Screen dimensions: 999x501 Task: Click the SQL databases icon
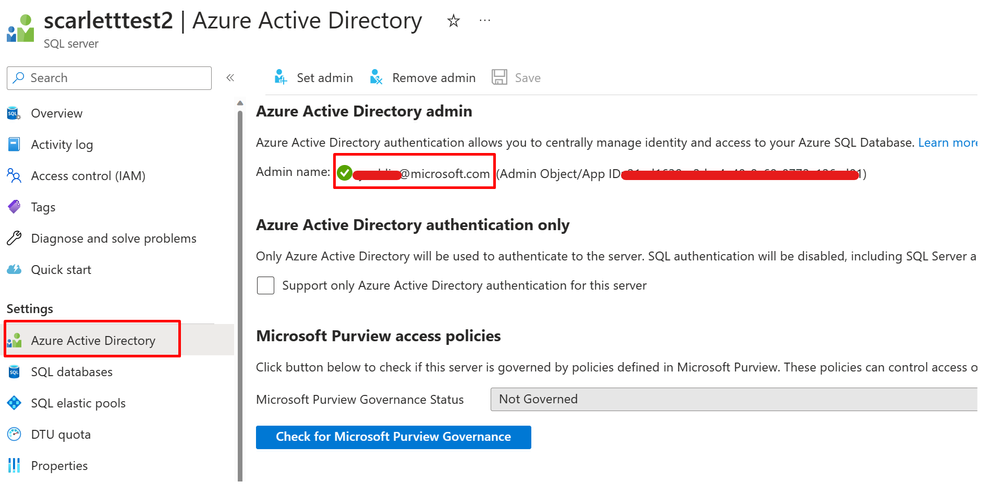pos(13,372)
